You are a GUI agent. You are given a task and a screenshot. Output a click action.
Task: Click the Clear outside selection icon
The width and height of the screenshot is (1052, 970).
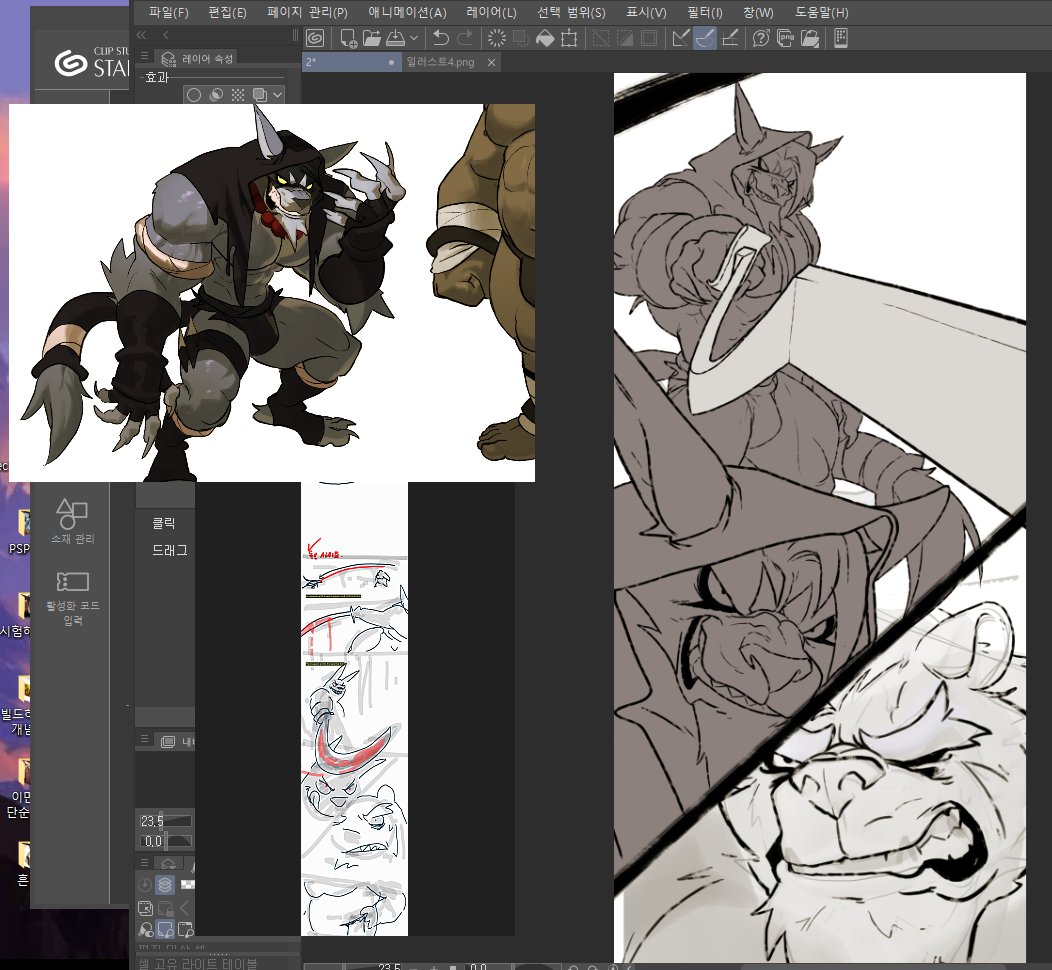pos(521,38)
